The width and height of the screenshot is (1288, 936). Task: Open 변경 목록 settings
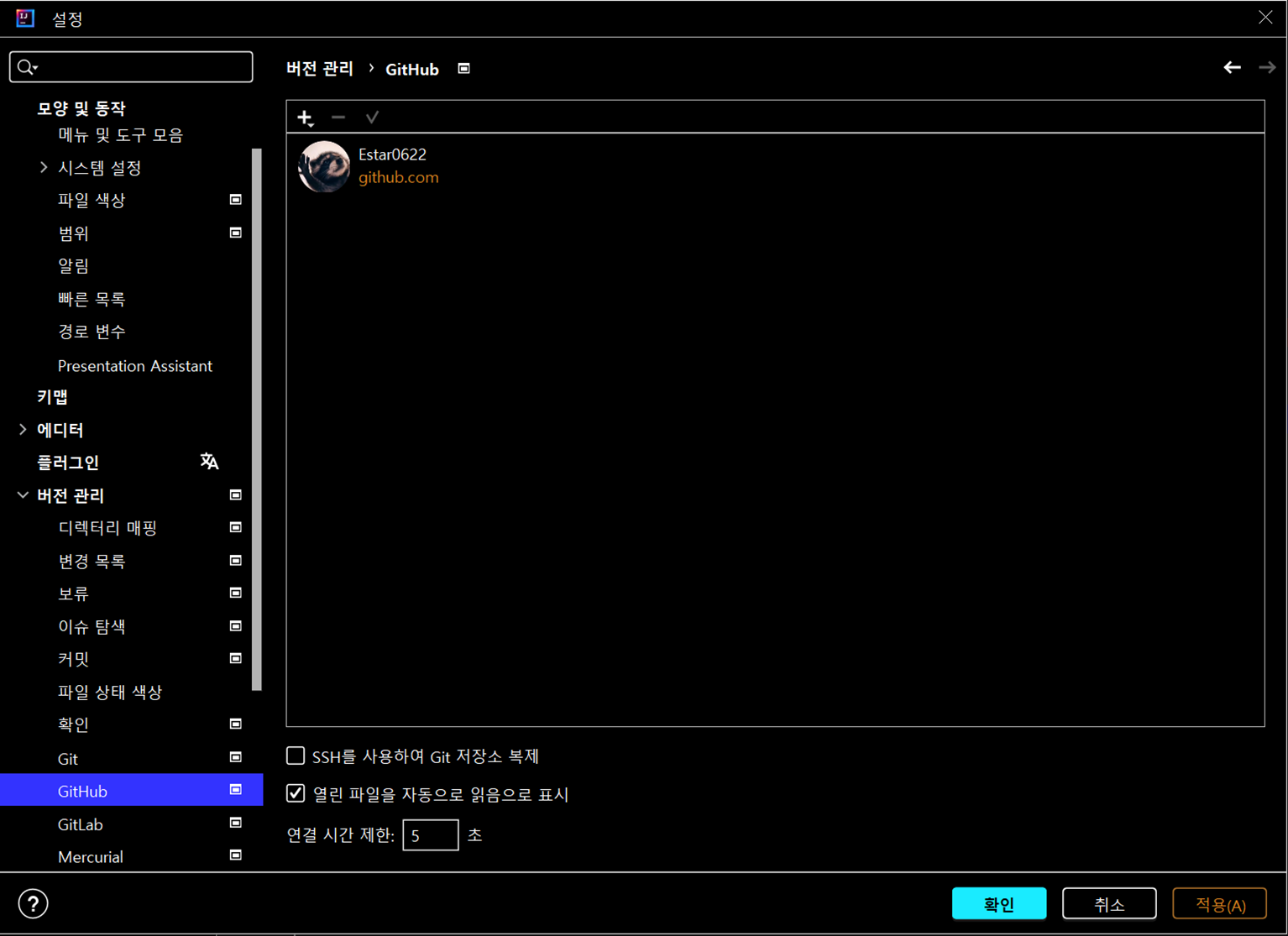tap(92, 561)
